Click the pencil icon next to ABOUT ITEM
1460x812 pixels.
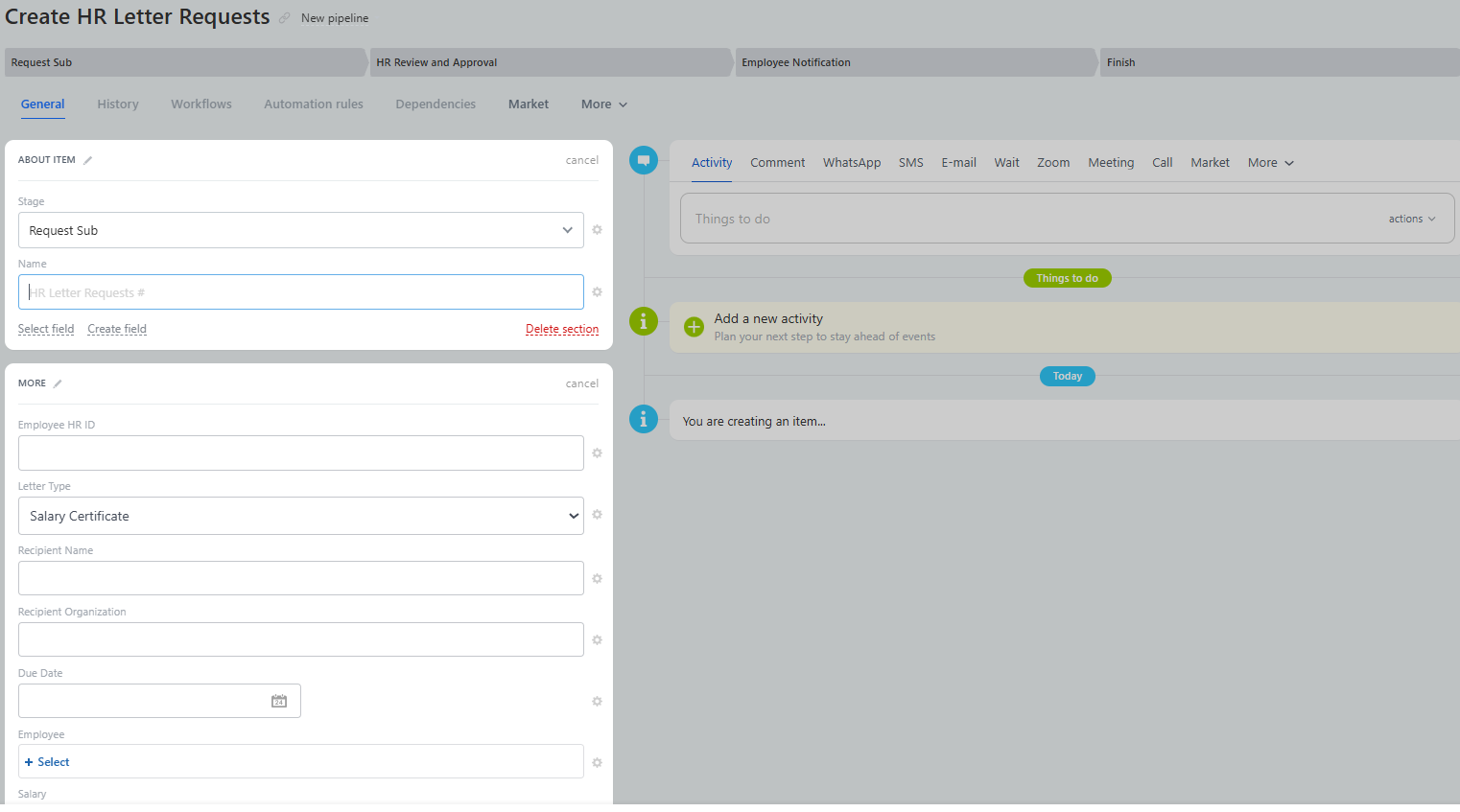click(88, 160)
